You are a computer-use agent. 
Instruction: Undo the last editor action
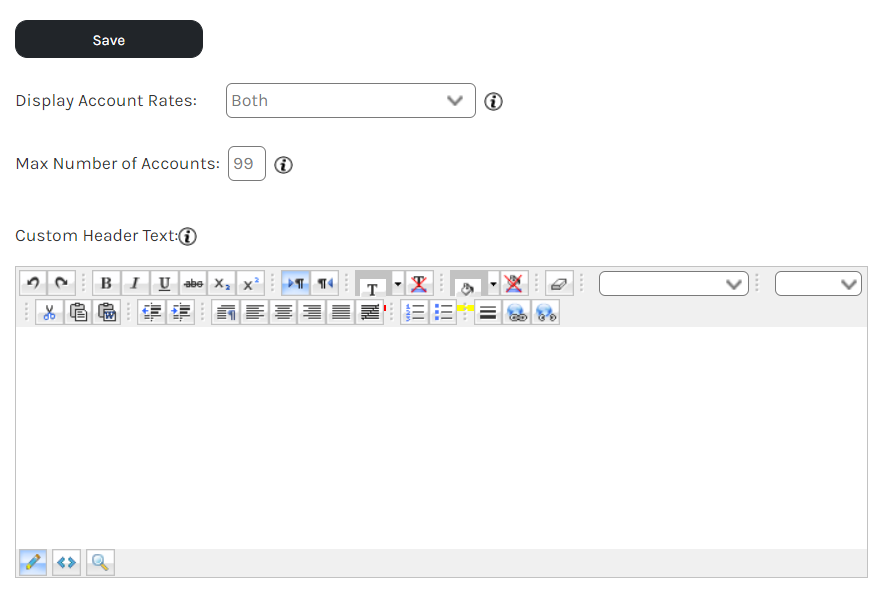coord(33,283)
